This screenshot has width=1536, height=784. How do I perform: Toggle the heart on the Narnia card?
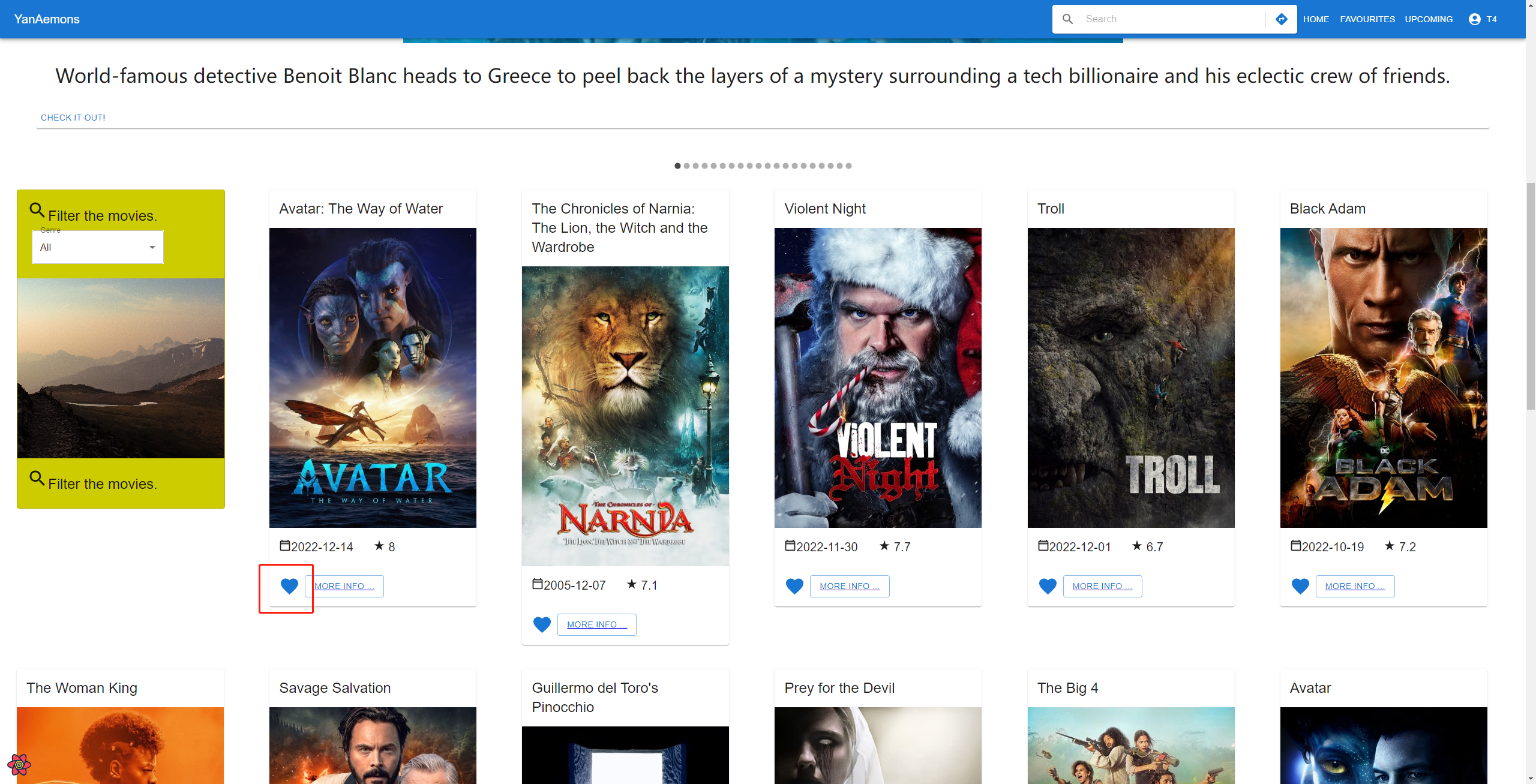tap(542, 624)
